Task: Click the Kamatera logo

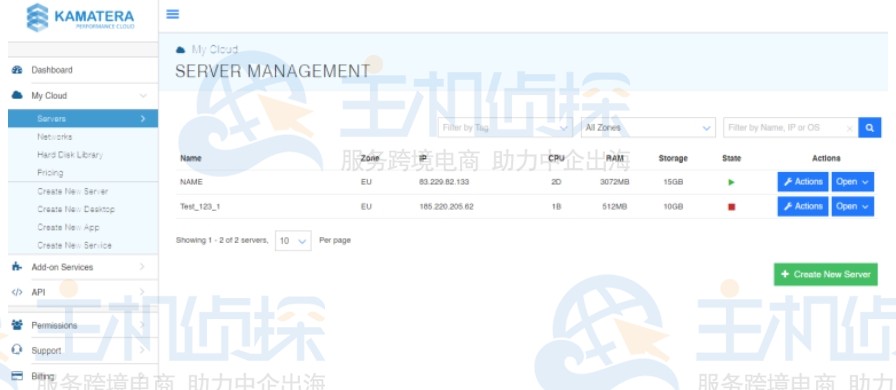Action: tap(80, 18)
